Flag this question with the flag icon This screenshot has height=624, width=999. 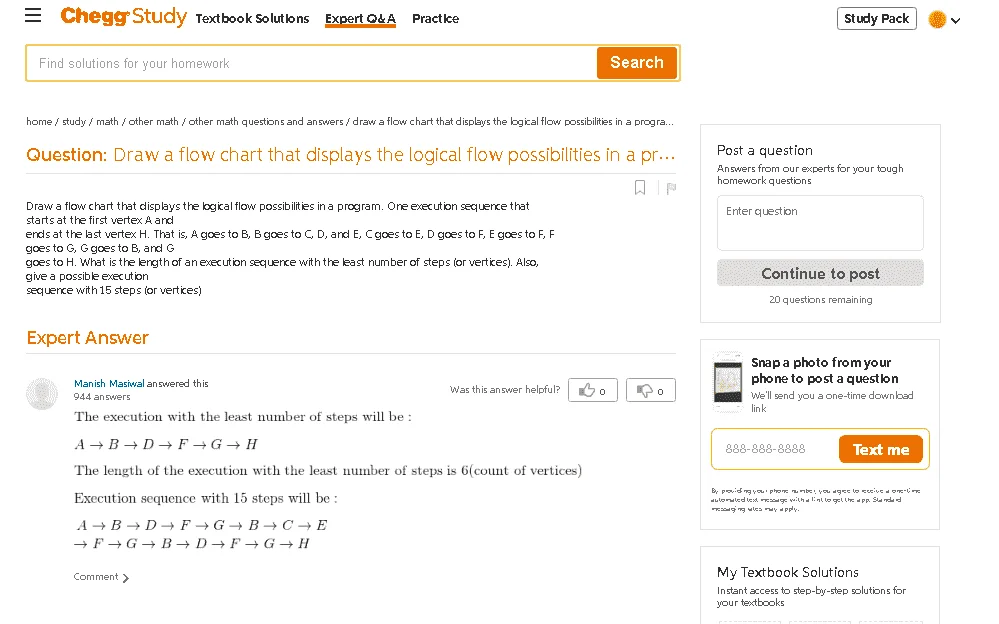click(671, 188)
